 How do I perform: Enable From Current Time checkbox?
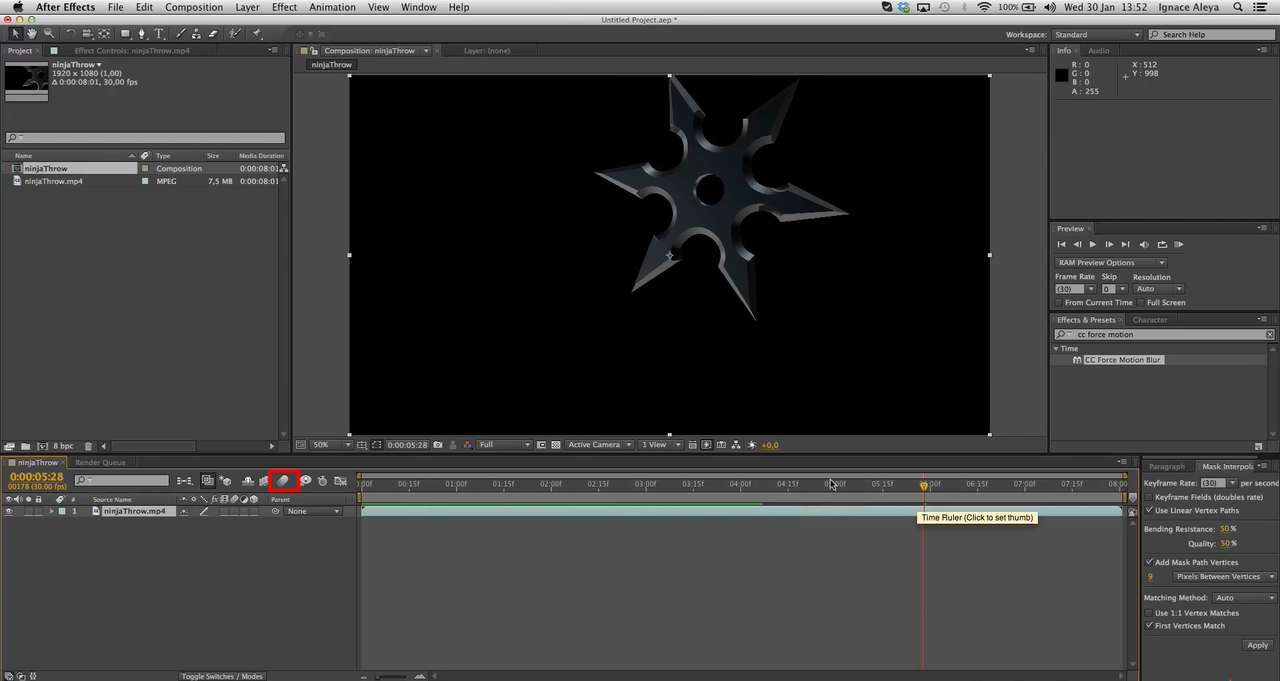(1059, 302)
